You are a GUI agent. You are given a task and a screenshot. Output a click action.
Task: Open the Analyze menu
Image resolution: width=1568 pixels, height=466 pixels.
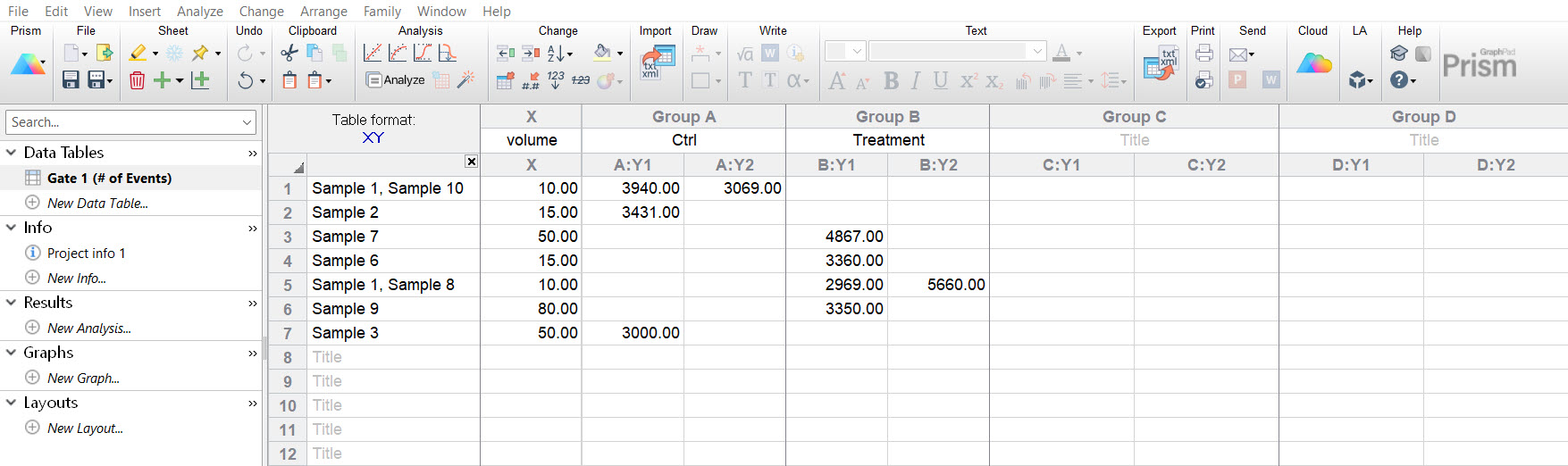(200, 12)
